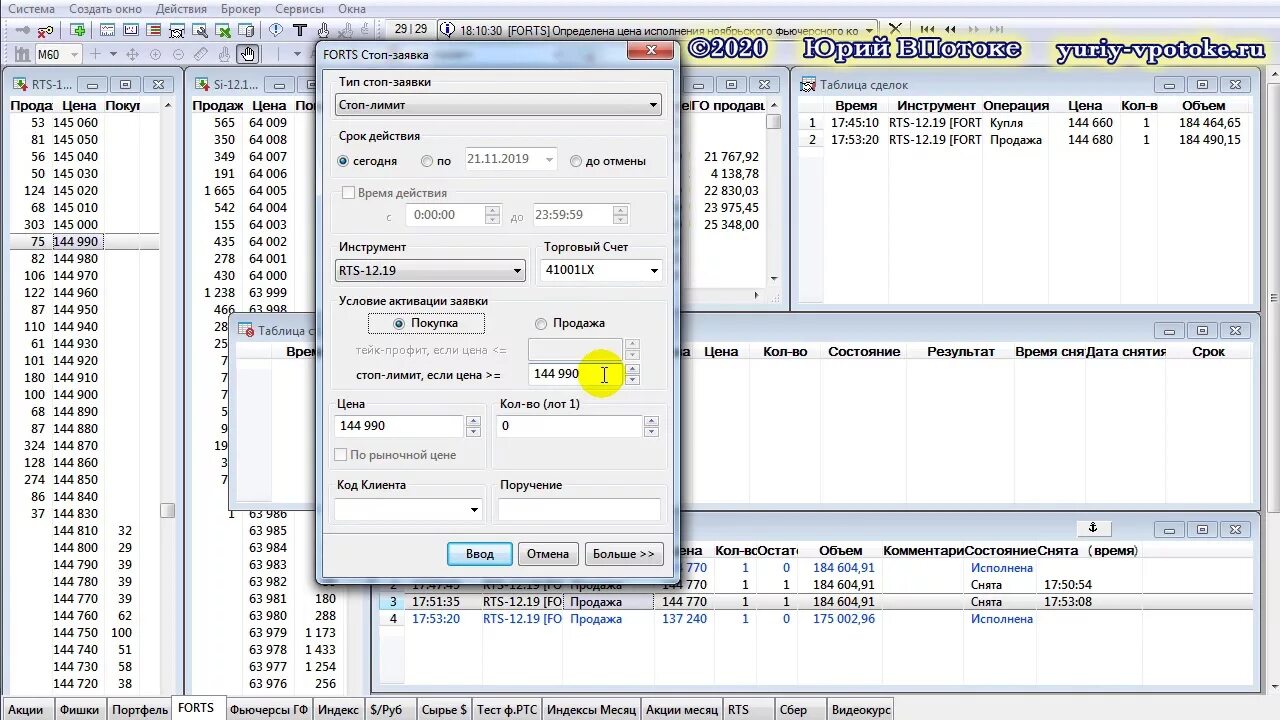Viewport: 1280px width, 720px height.
Task: Click the Отмена button
Action: pyautogui.click(x=548, y=554)
